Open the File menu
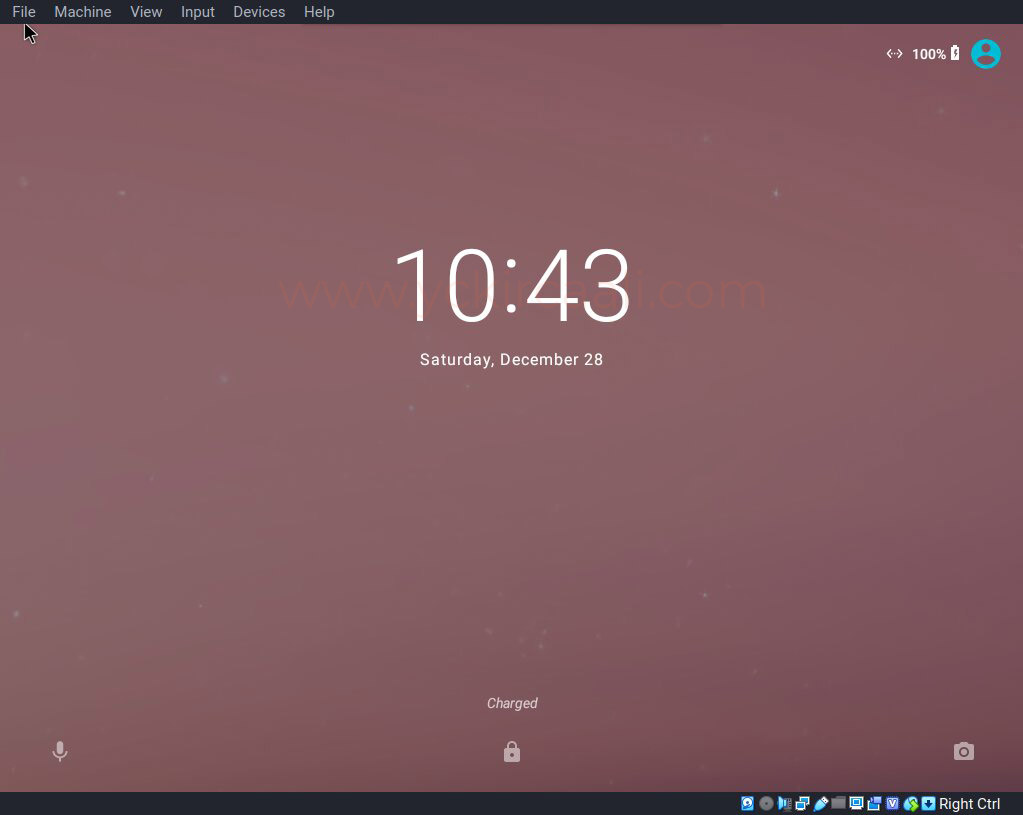 [24, 12]
